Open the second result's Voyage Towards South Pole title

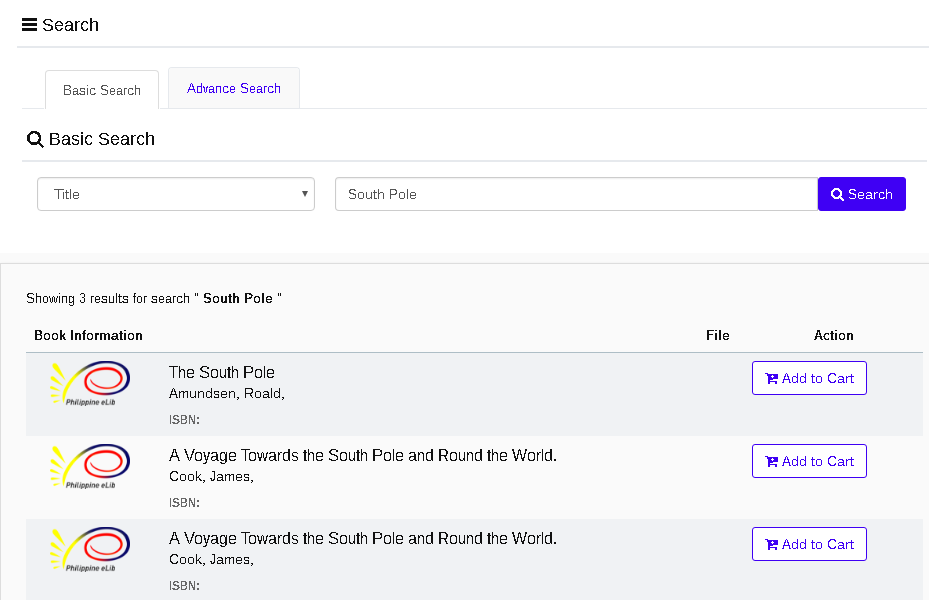363,456
